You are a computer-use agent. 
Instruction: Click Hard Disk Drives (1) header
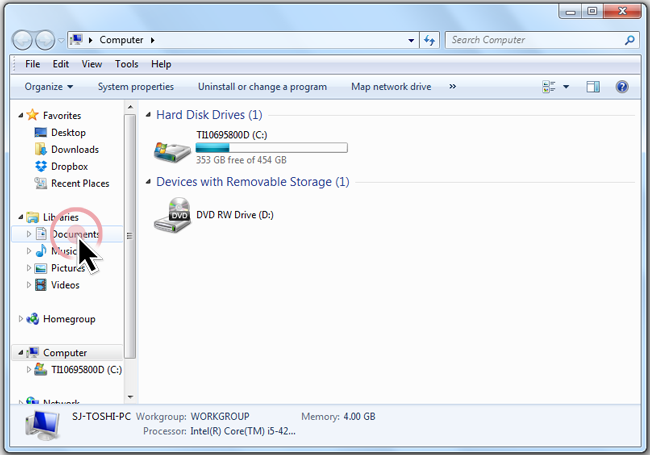coord(209,115)
